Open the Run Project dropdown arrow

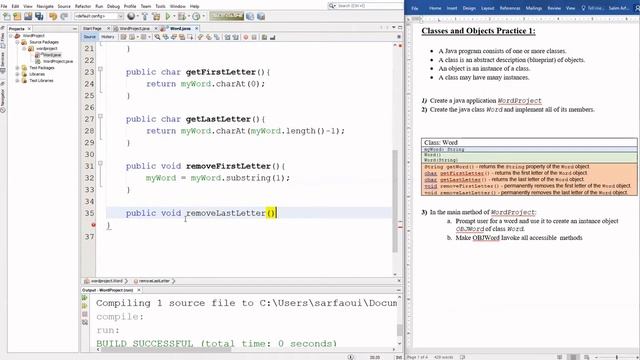pos(174,16)
